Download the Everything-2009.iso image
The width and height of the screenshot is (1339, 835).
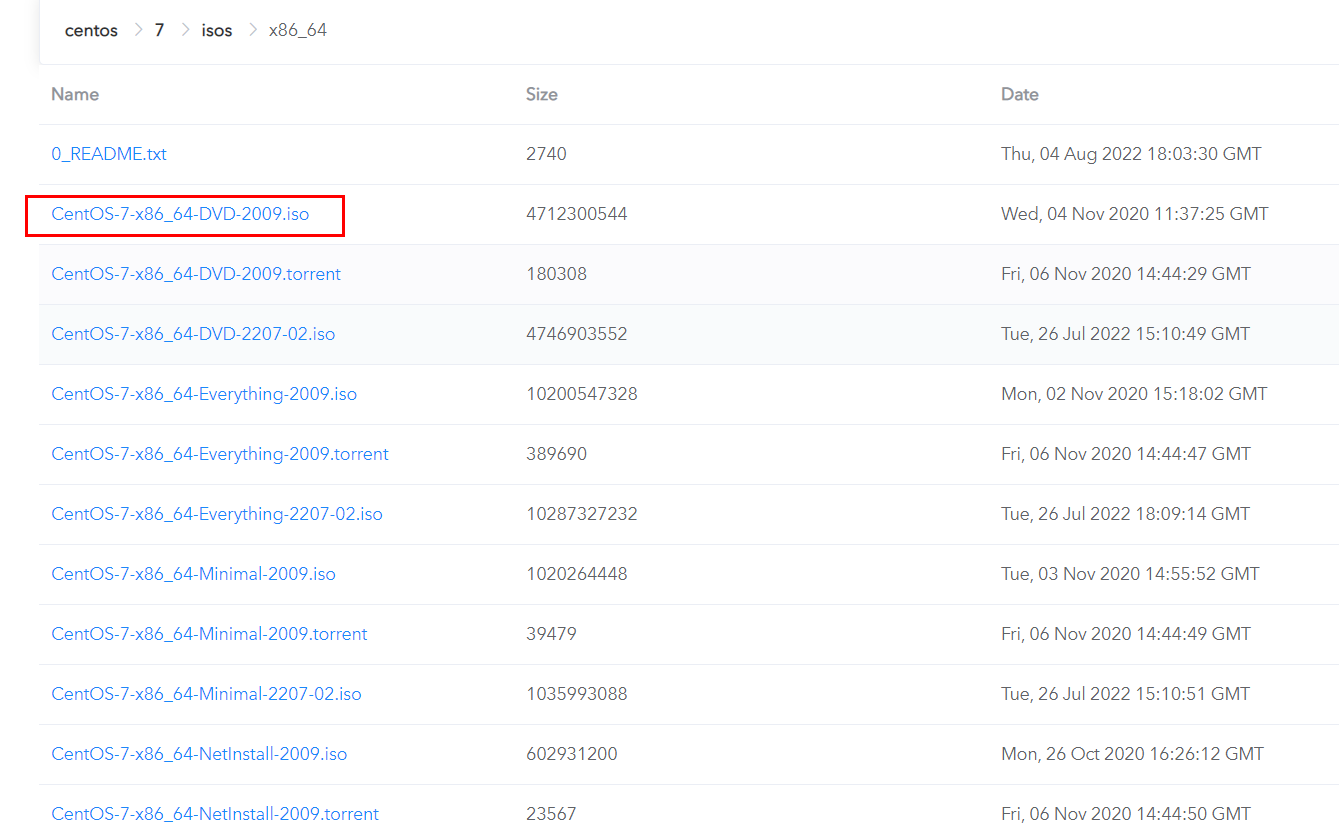(x=204, y=394)
